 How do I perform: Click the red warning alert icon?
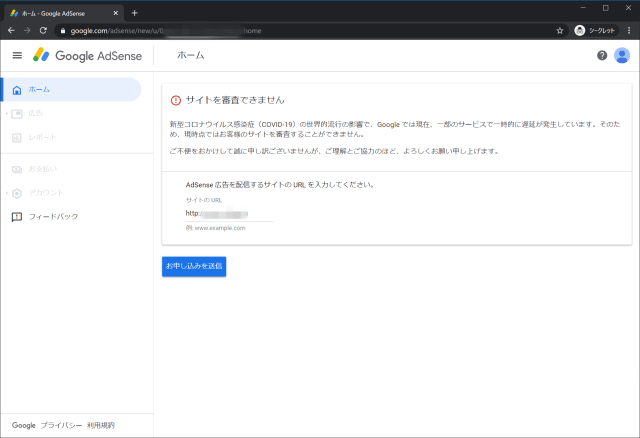[x=176, y=100]
